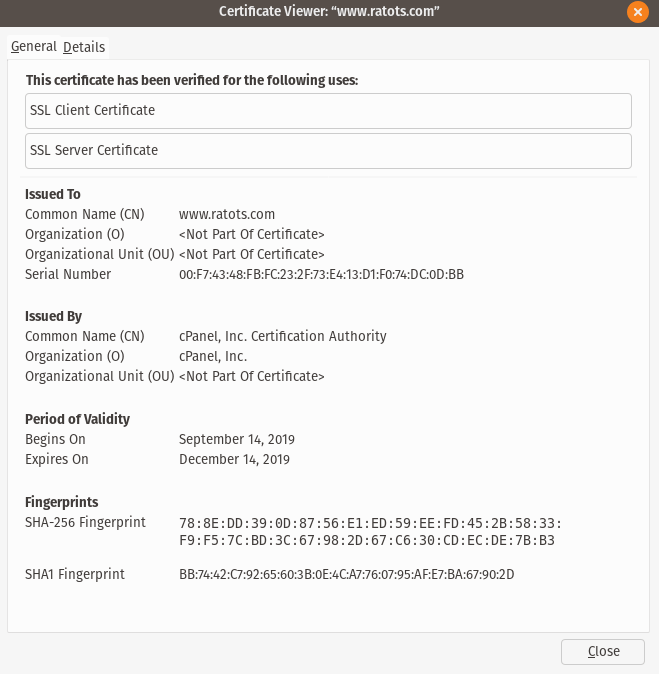Click the Issued By section heading
The image size is (659, 674).
(53, 316)
